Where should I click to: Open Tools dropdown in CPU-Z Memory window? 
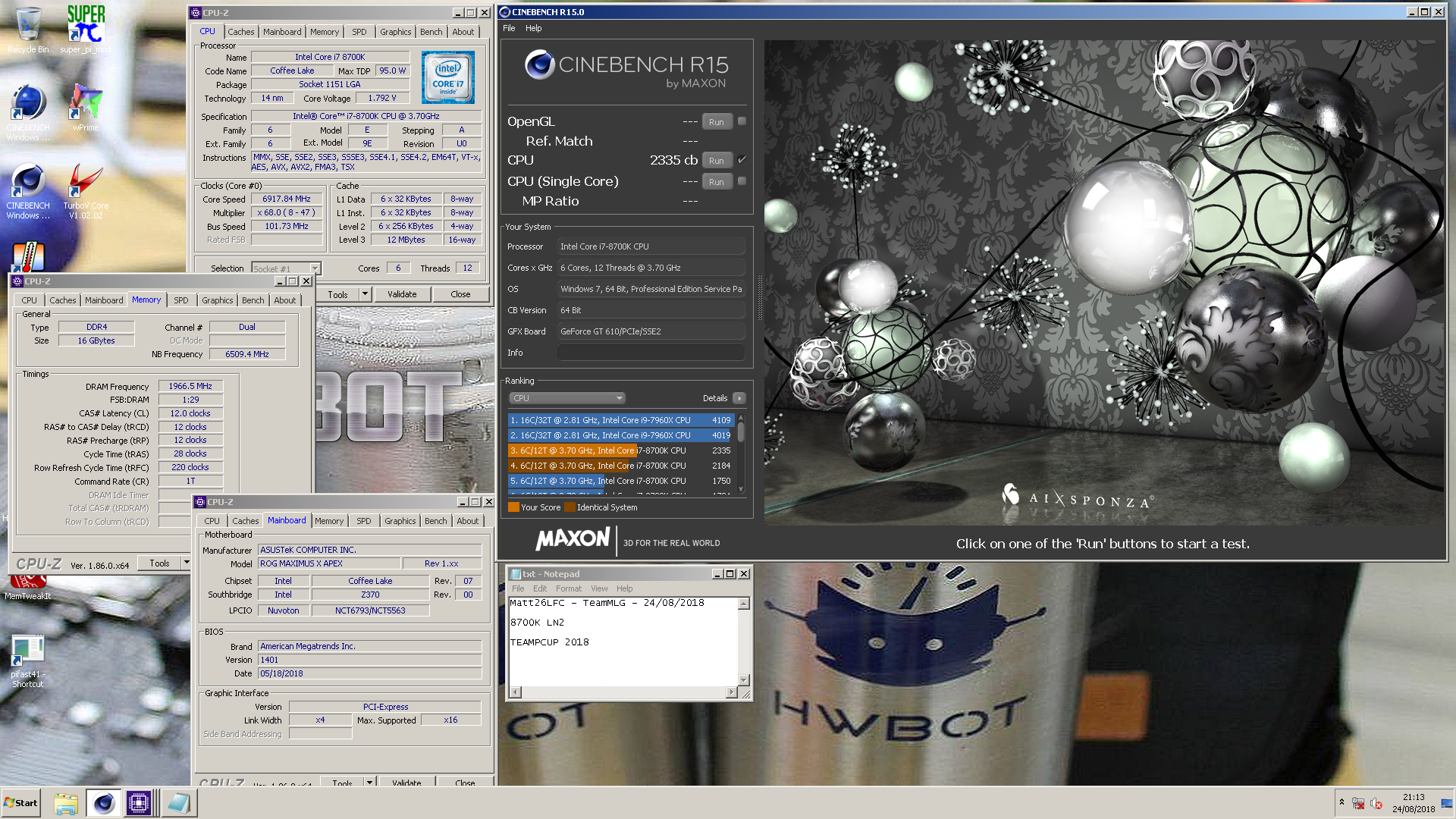click(186, 563)
